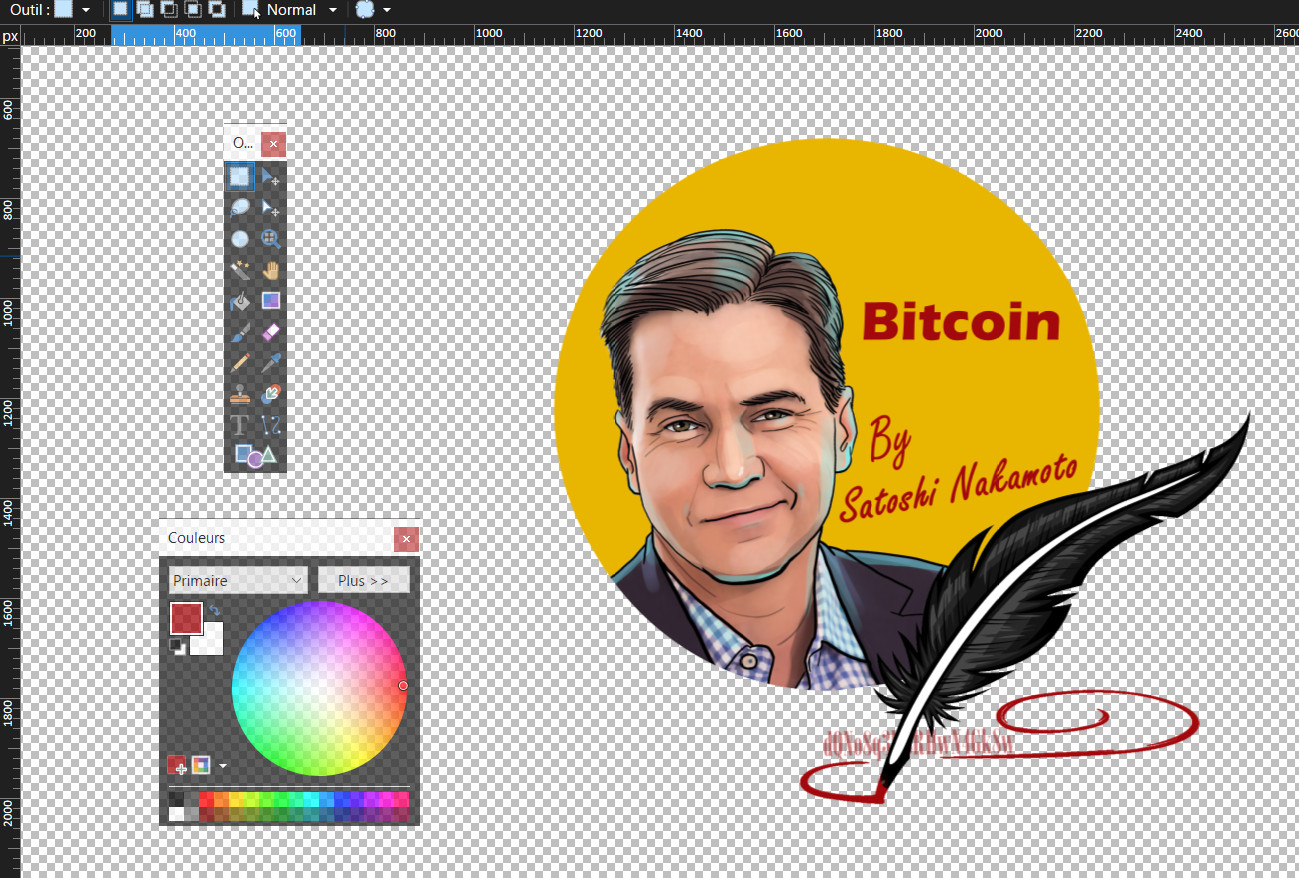
Task: Set selection mode to Intersect
Action: tap(193, 10)
